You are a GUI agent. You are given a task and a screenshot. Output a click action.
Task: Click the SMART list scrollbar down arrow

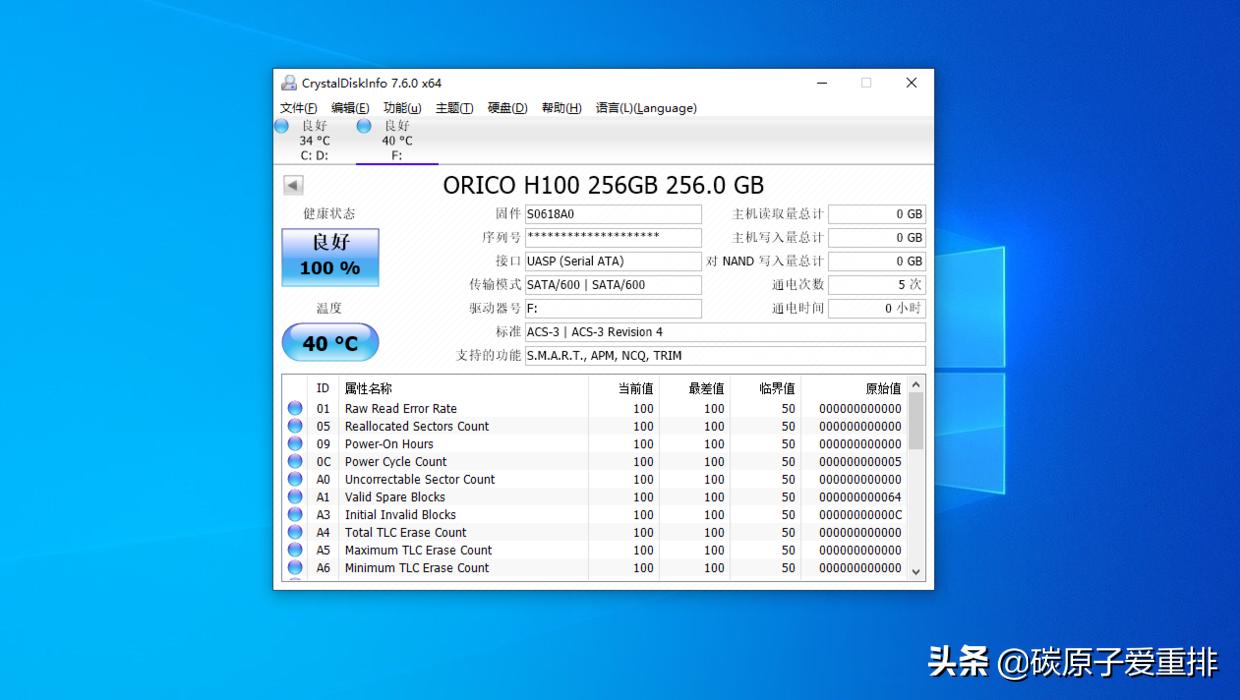pos(916,570)
